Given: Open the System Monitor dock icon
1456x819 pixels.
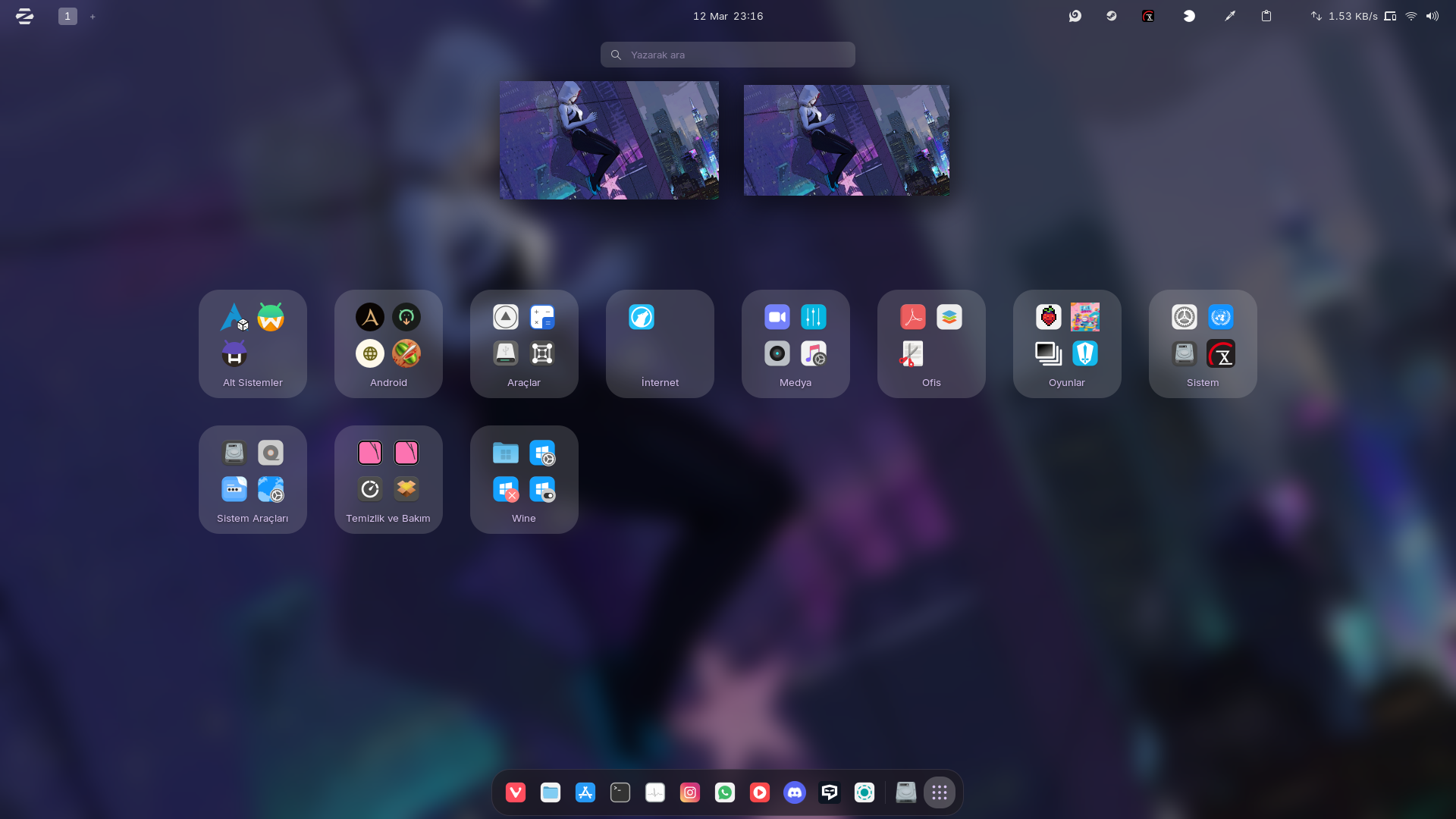Looking at the screenshot, I should 655,792.
